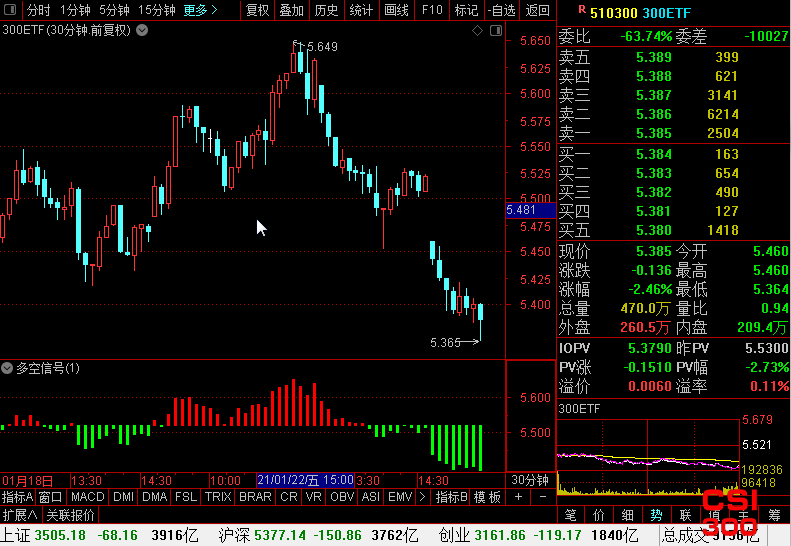Toggle the panel layout icon beside 分时
The image size is (791, 546).
click(x=10, y=10)
